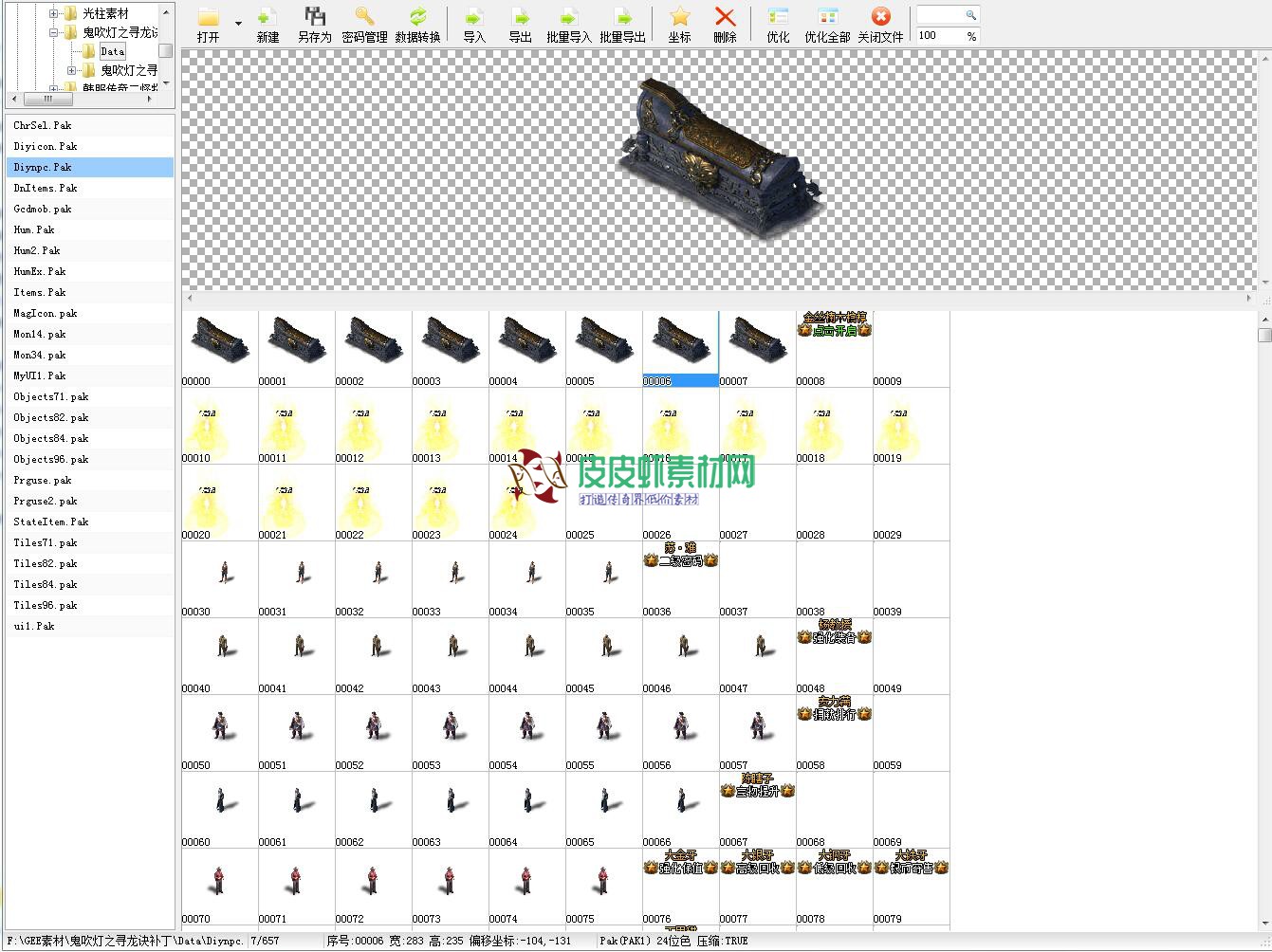Image resolution: width=1272 pixels, height=952 pixels.
Task: Select thumbnail 00067 title label image
Action: [758, 810]
